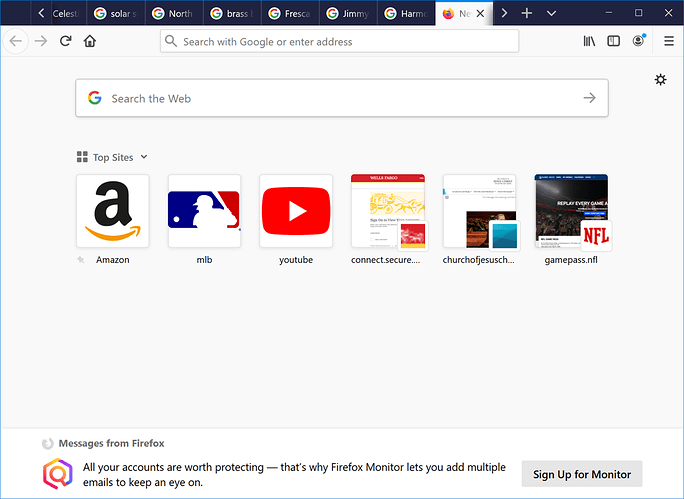The height and width of the screenshot is (499, 684).
Task: Go back with the back arrow button
Action: [x=16, y=41]
